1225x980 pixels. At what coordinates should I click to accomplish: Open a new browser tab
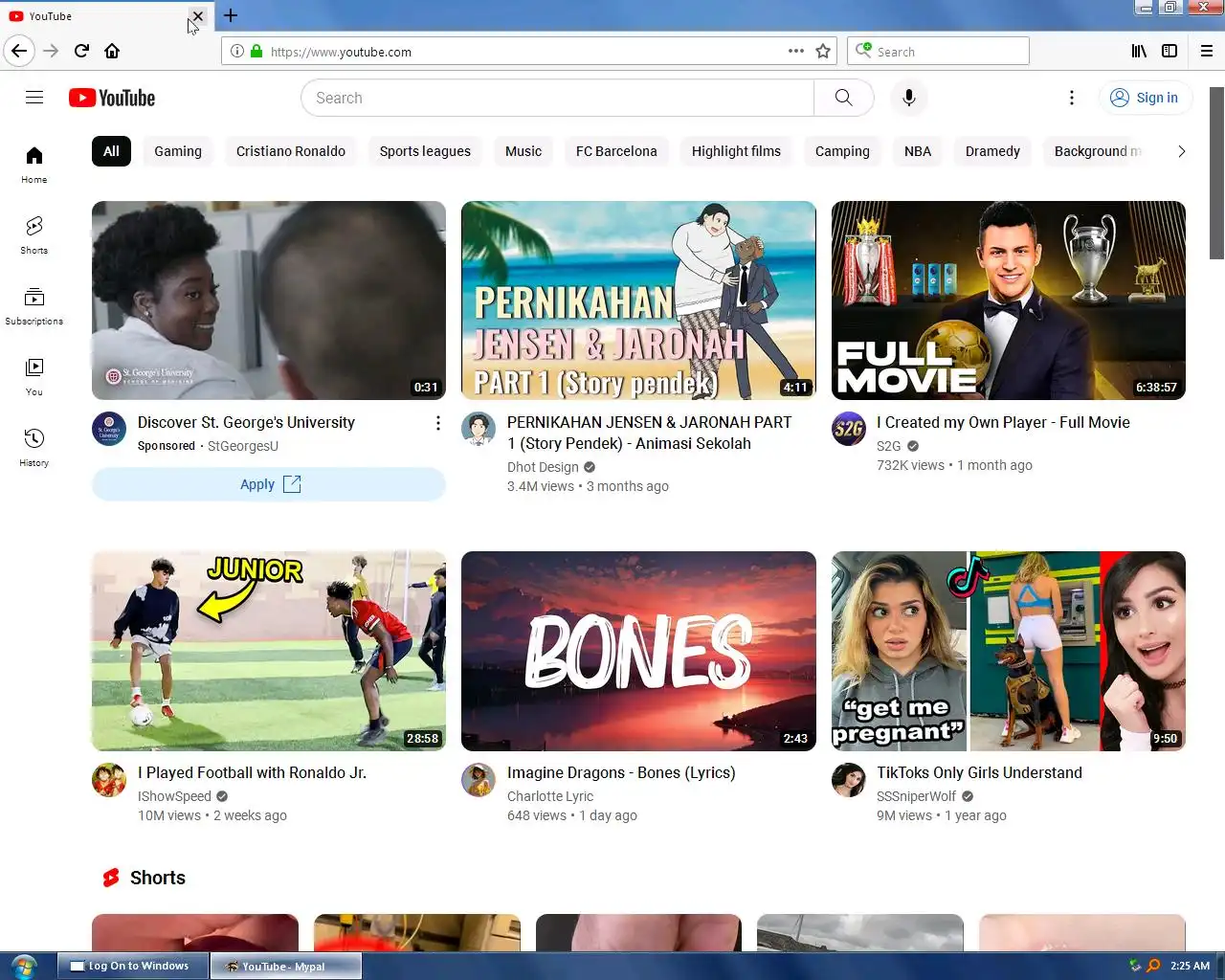click(x=231, y=15)
